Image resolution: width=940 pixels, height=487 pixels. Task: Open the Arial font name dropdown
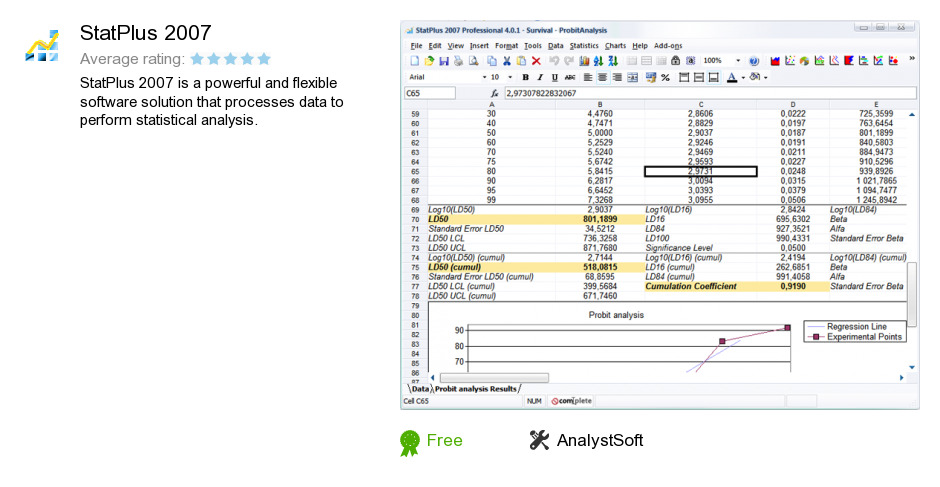click(x=484, y=77)
